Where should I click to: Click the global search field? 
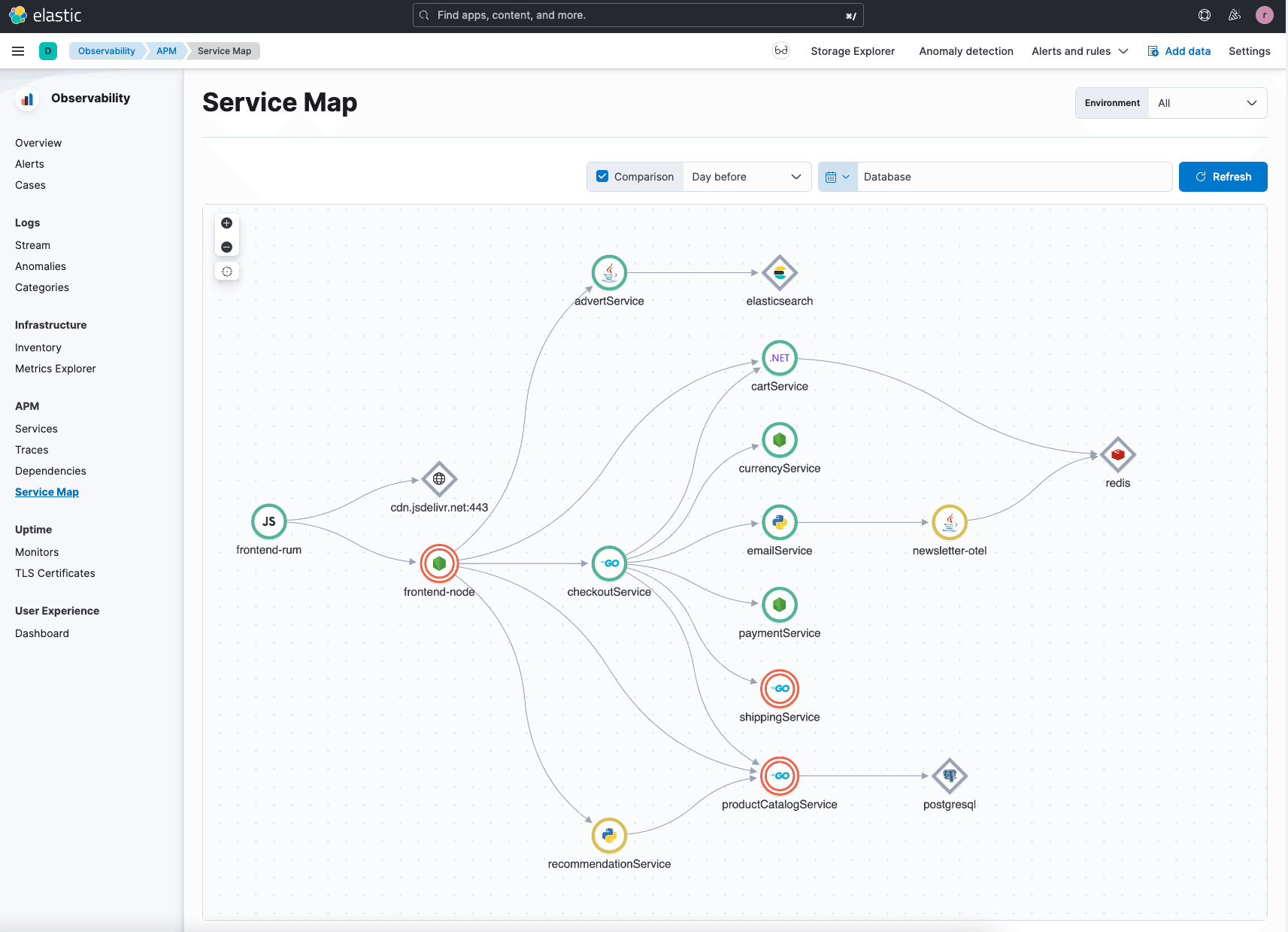pos(638,15)
